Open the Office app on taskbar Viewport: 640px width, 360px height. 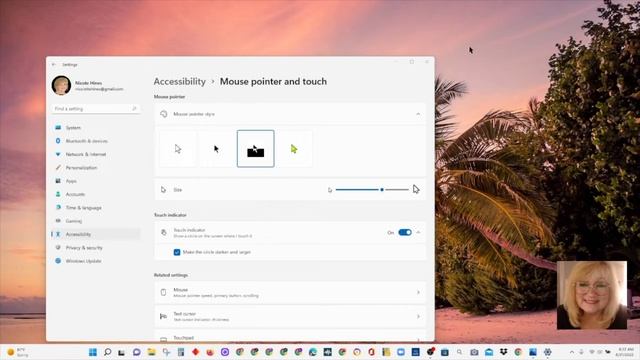[x=371, y=352]
